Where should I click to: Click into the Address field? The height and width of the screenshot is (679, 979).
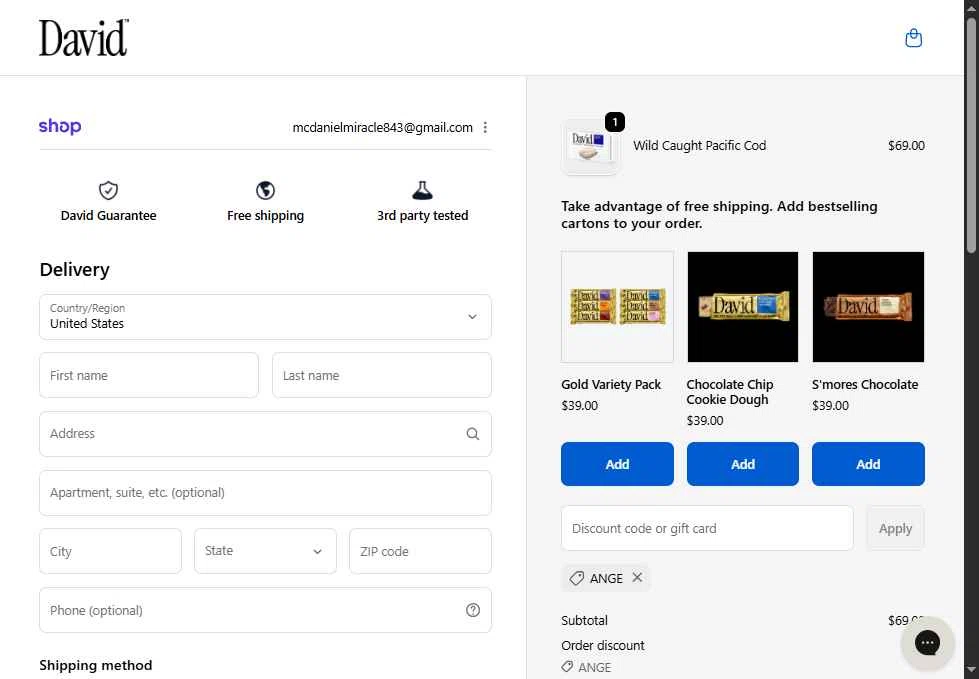point(265,434)
